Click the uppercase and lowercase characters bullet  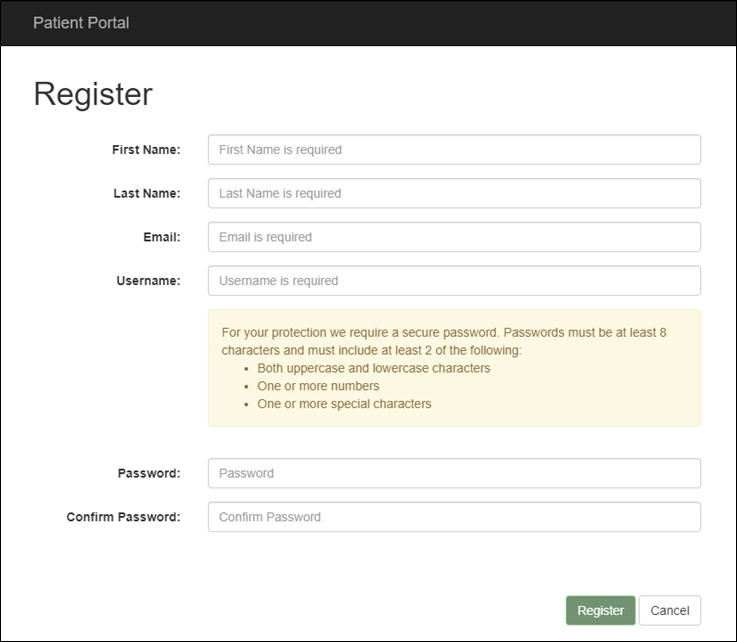373,368
